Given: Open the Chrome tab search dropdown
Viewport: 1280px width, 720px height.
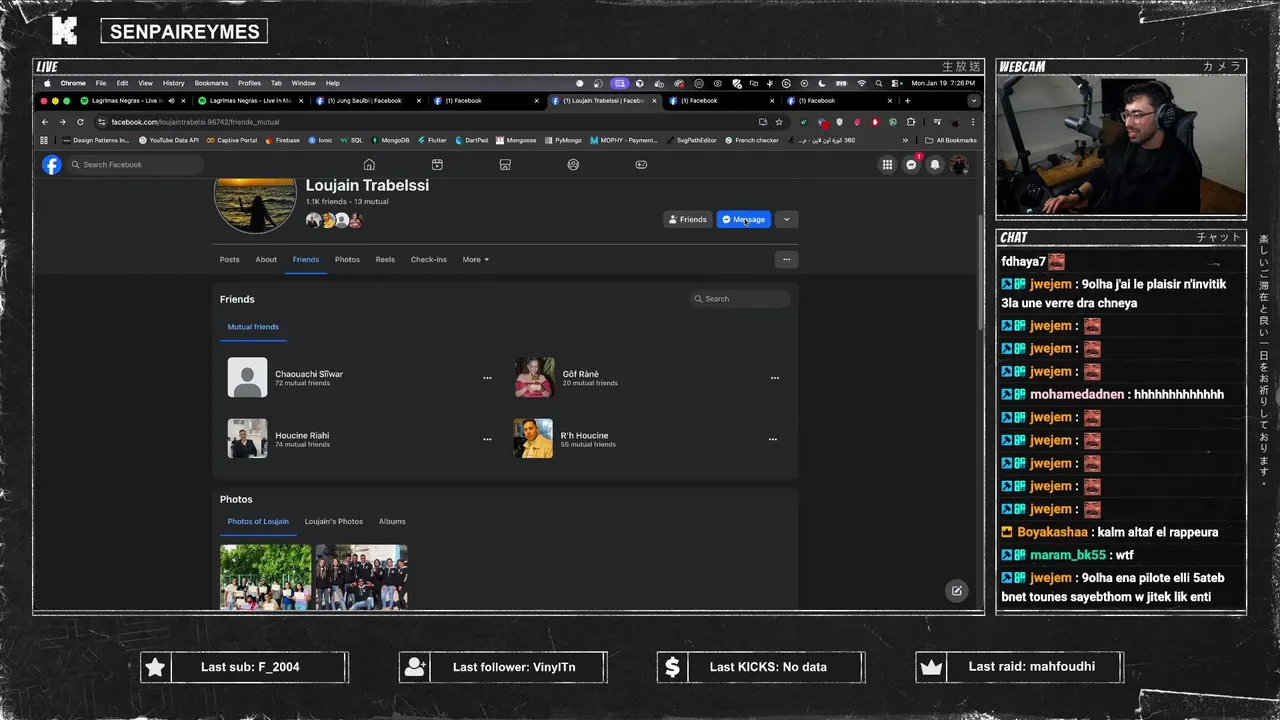Looking at the screenshot, I should click(973, 101).
